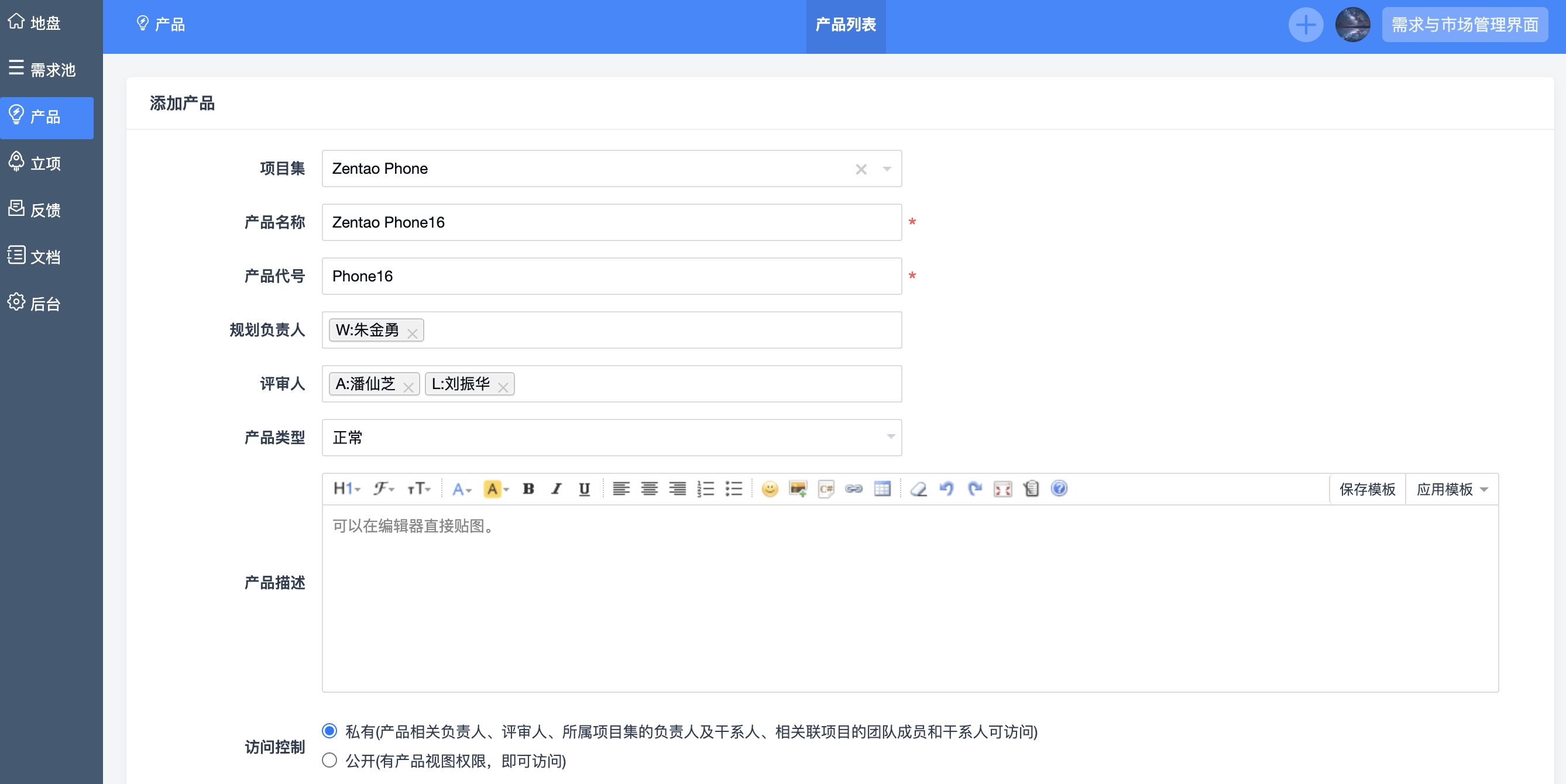Click the italic formatting icon
The height and width of the screenshot is (784, 1566).
point(557,489)
